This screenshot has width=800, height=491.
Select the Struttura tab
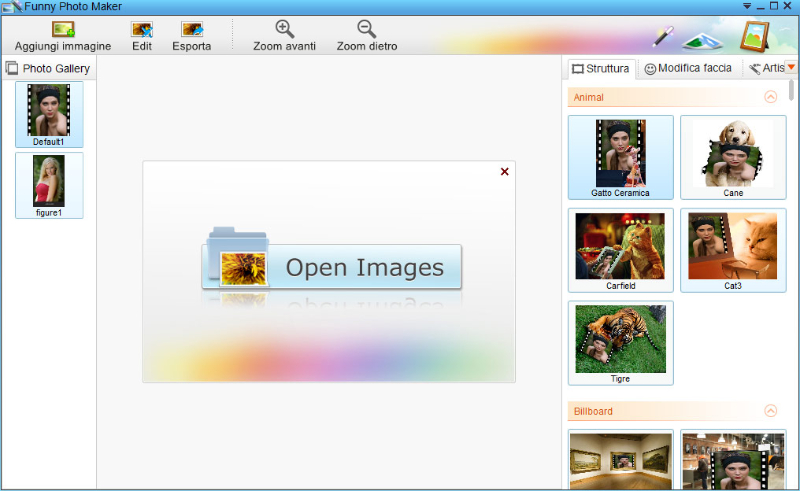pos(601,69)
